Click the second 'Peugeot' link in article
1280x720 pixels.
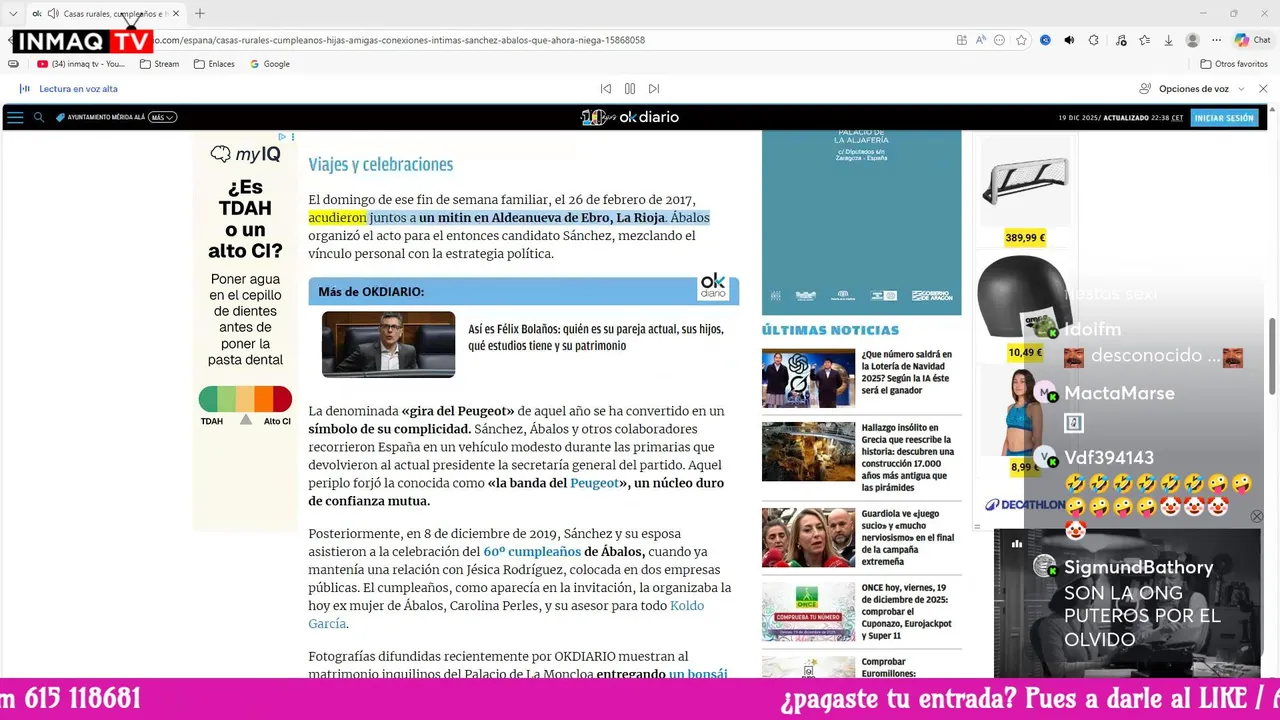tap(594, 483)
